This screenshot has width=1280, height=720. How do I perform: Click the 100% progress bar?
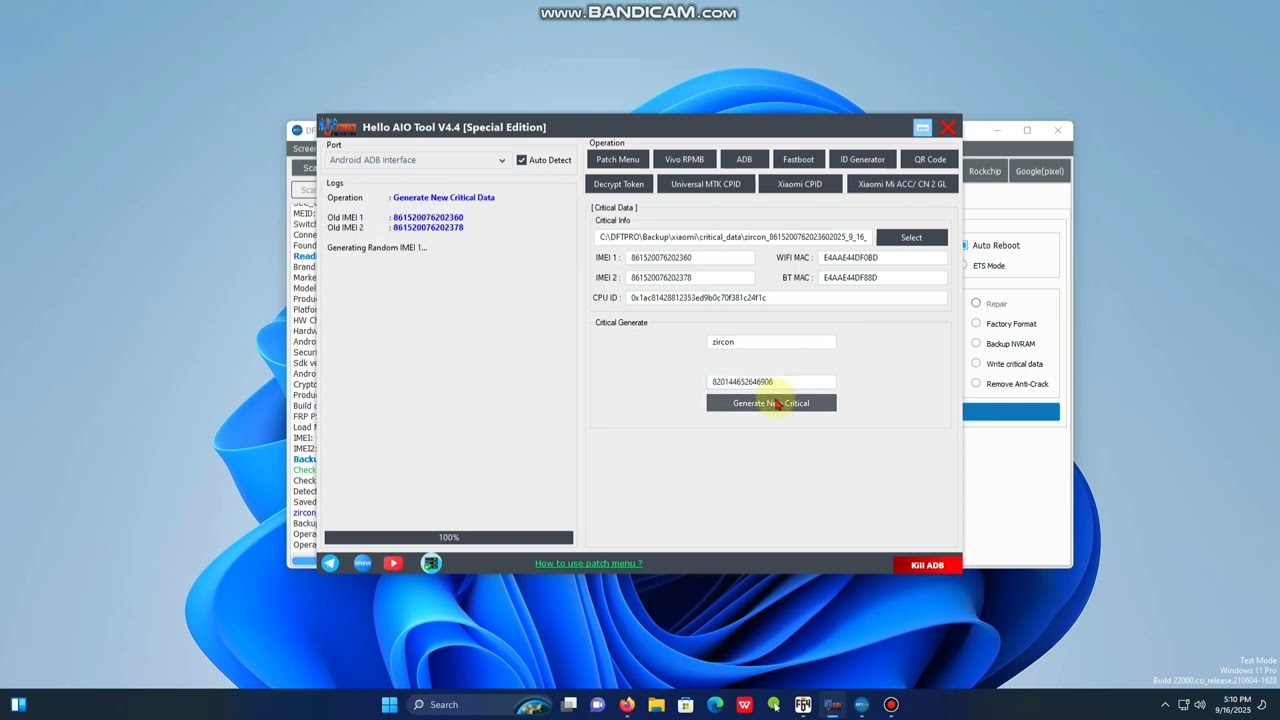point(449,537)
